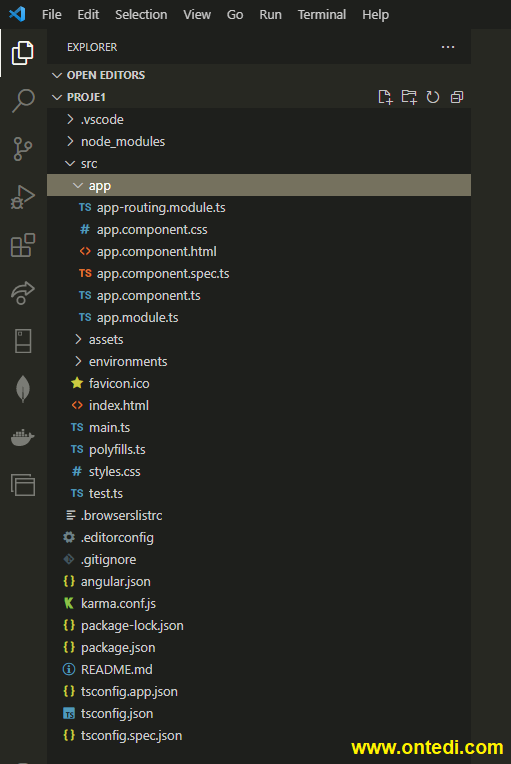Image resolution: width=511 pixels, height=764 pixels.
Task: Open main.ts file
Action: click(x=259, y=427)
